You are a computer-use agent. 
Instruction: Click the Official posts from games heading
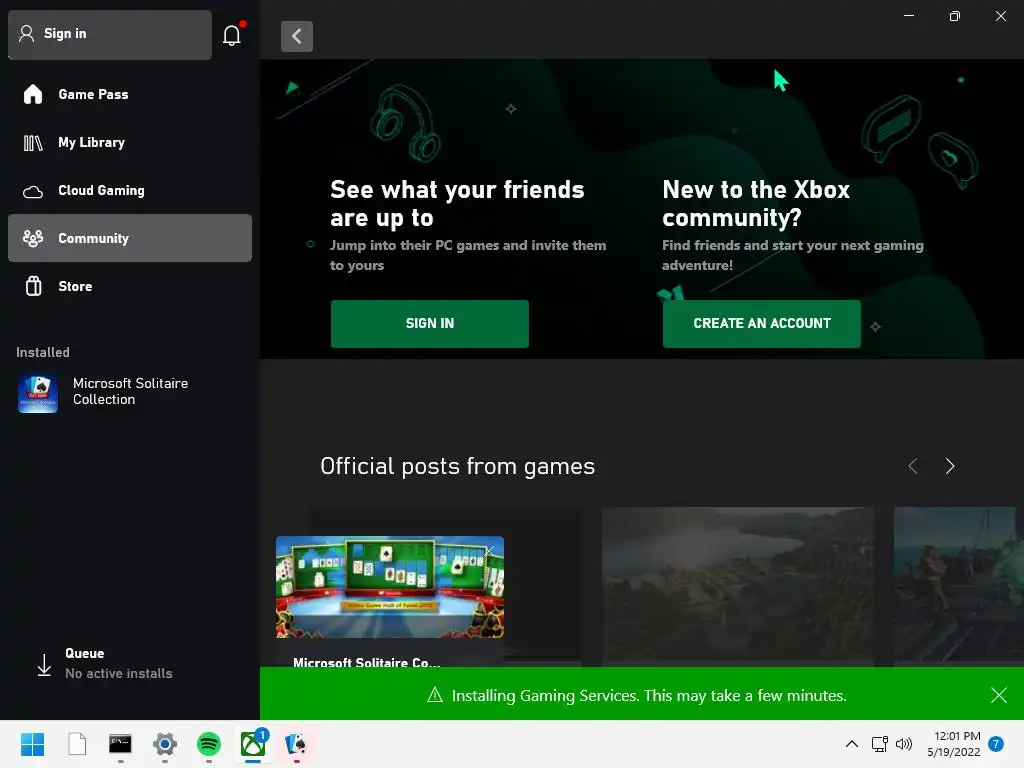click(x=457, y=466)
